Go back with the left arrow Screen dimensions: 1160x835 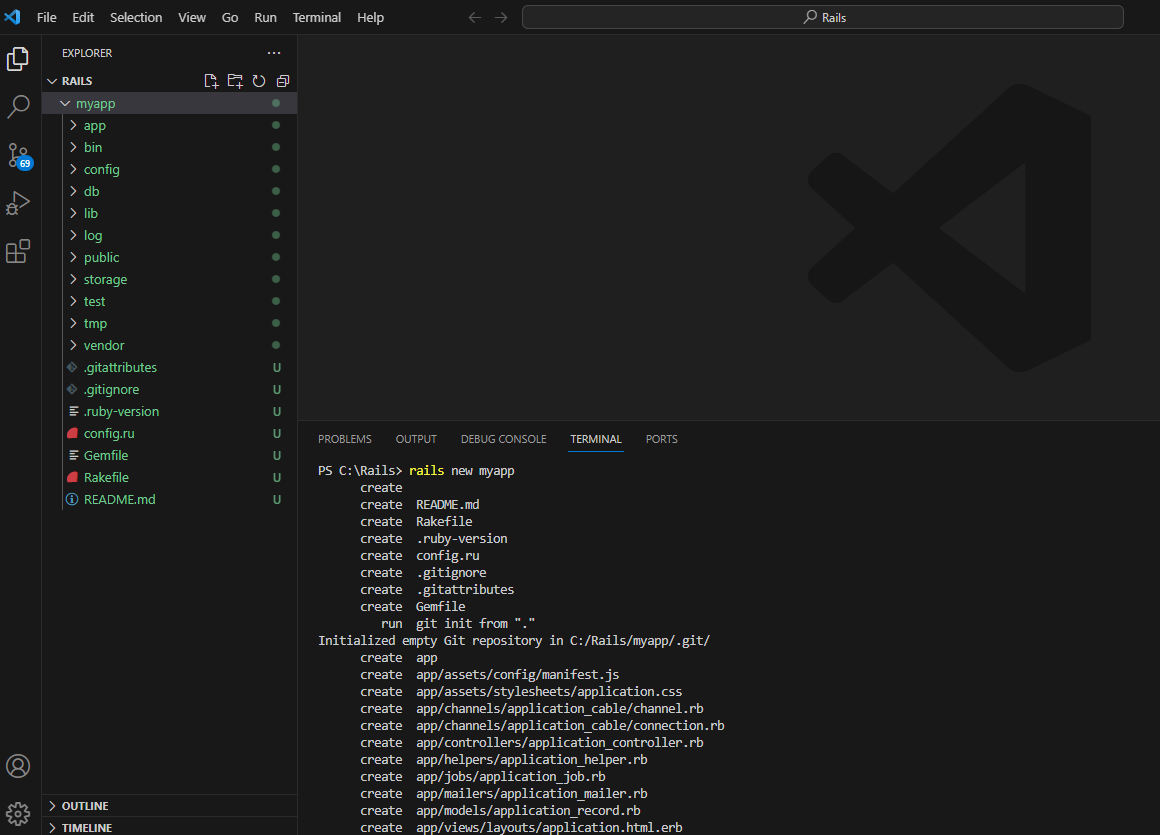(x=474, y=17)
